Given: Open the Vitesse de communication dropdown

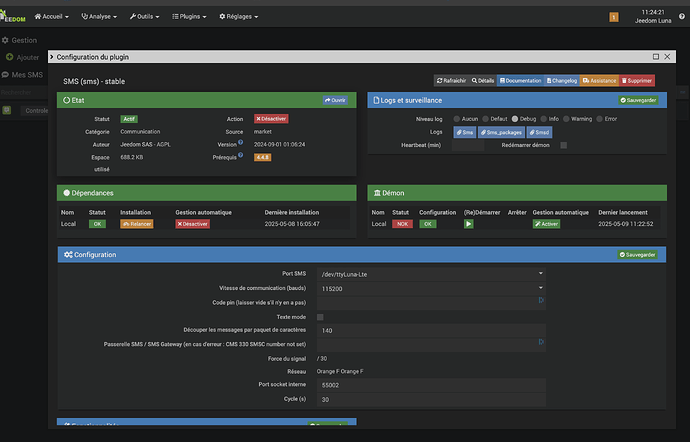Looking at the screenshot, I should (x=431, y=289).
